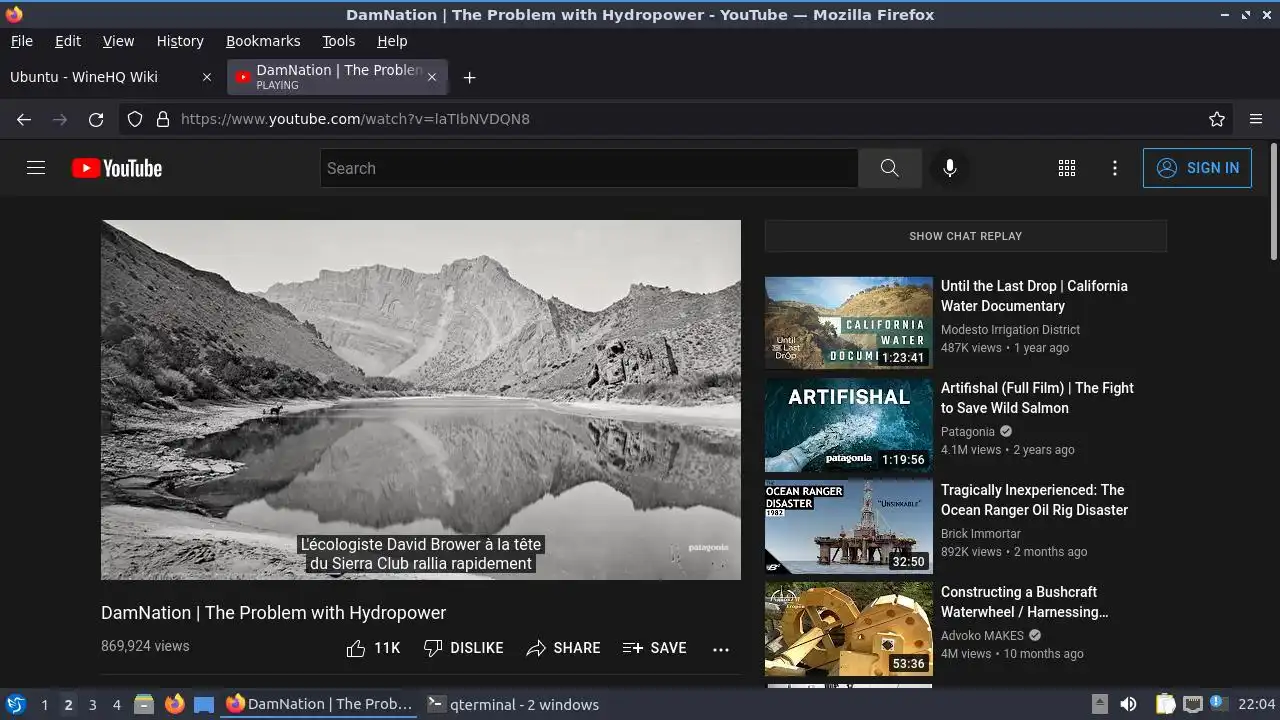1280x720 pixels.
Task: Open Until the Last Drop video title
Action: [1034, 296]
